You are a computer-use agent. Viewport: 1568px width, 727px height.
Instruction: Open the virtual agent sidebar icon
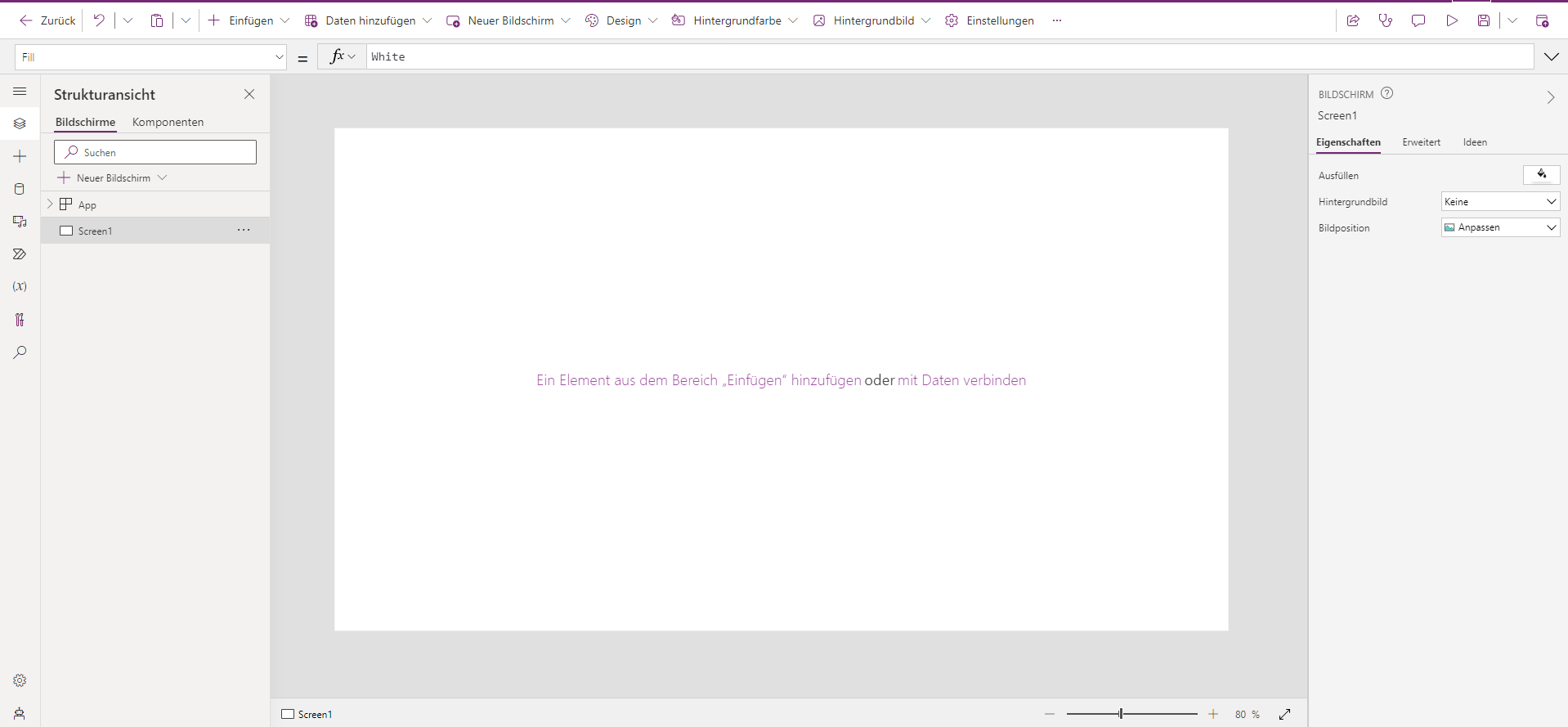[x=20, y=713]
